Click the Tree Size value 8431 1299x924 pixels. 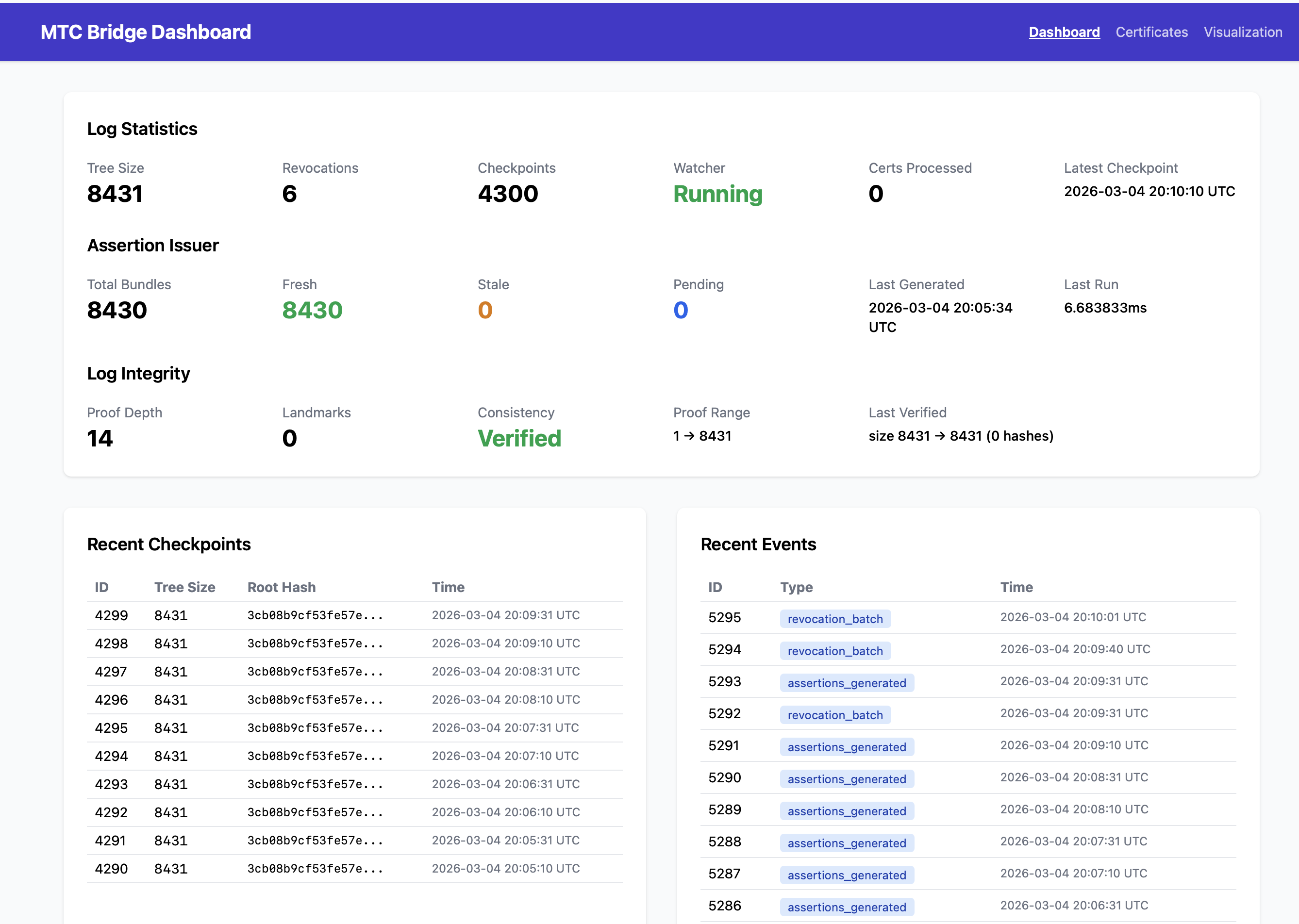pyautogui.click(x=115, y=194)
